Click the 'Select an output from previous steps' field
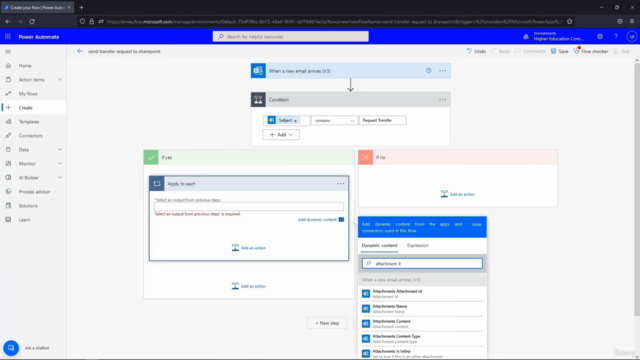The width and height of the screenshot is (640, 360). pos(249,207)
